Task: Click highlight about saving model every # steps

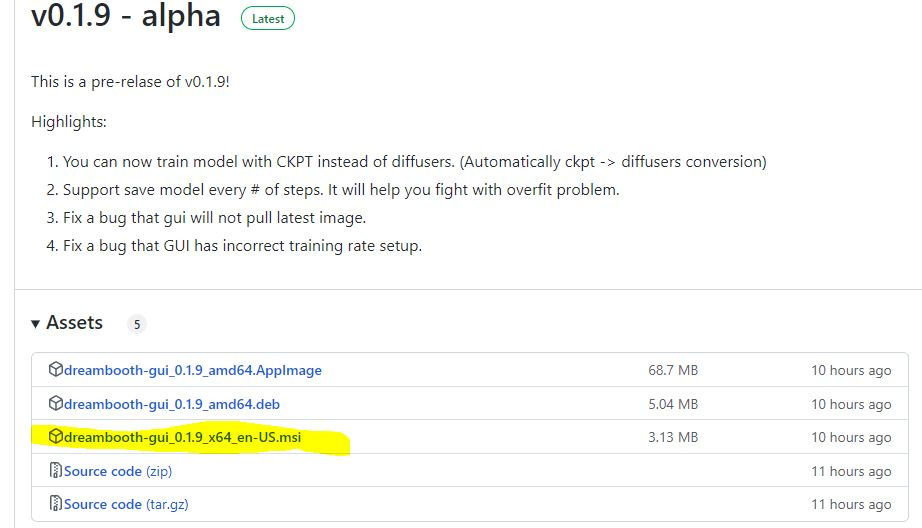Action: pos(341,190)
